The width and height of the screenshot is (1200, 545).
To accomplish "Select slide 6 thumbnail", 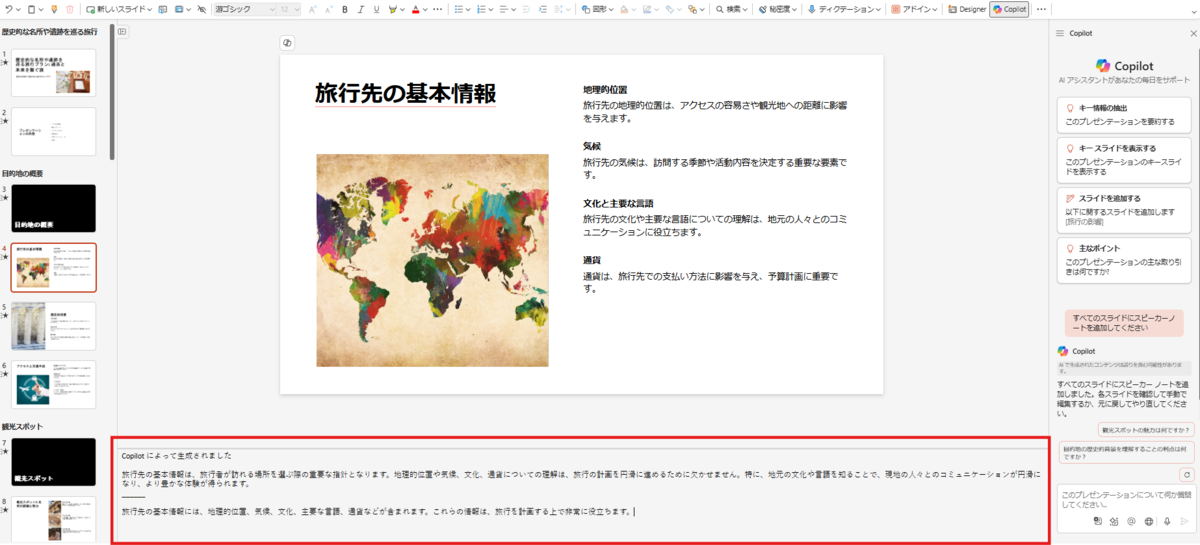I will tap(54, 385).
